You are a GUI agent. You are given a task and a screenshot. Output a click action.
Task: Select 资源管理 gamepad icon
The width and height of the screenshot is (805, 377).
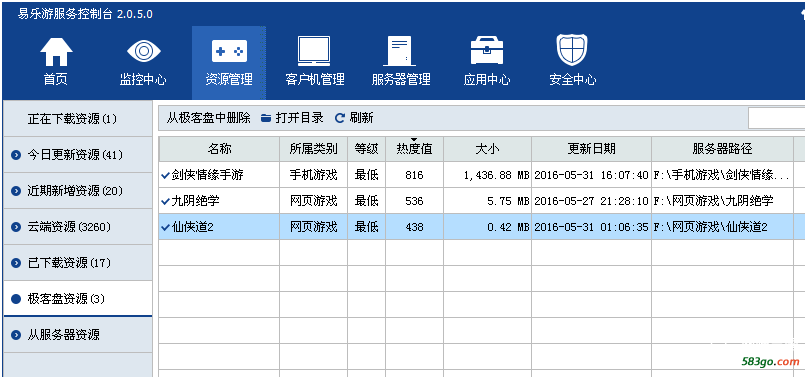point(229,51)
